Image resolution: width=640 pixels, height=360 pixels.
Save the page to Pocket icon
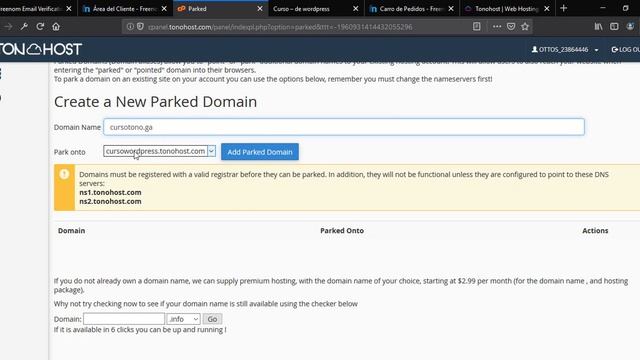[511, 27]
